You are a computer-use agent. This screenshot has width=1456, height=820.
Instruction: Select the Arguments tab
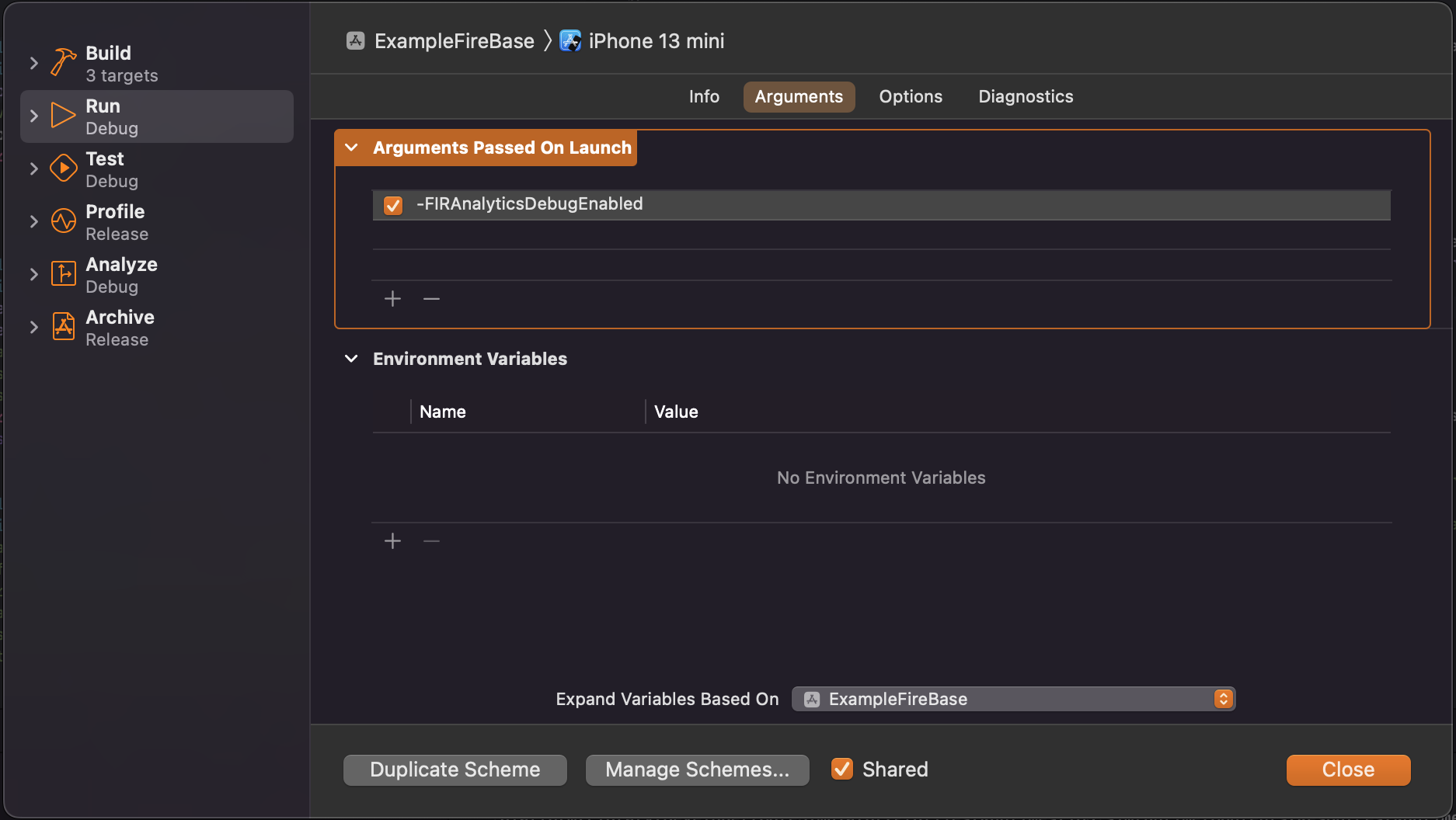click(799, 96)
